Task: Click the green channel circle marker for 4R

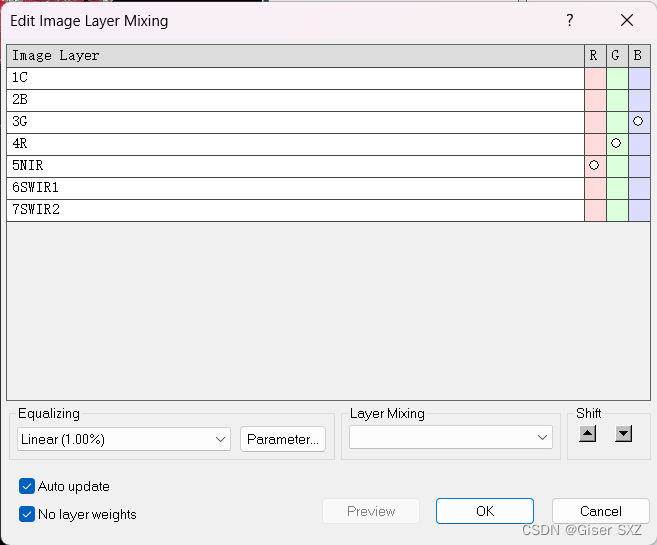Action: [x=616, y=143]
